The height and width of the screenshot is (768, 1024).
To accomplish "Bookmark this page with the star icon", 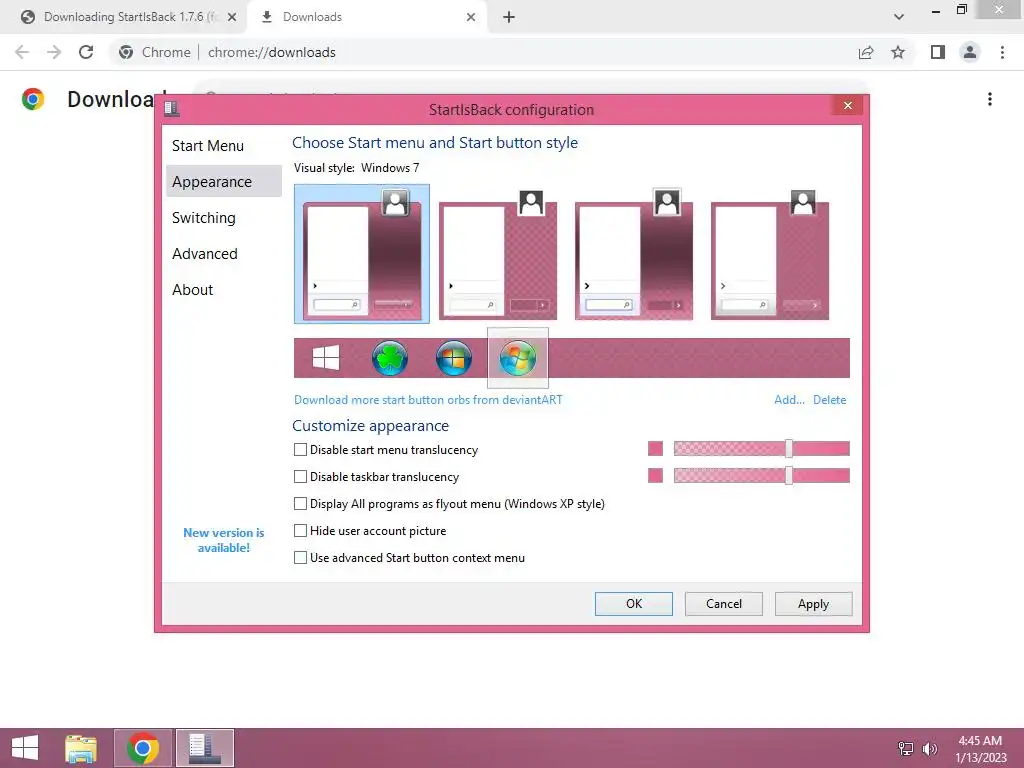I will click(898, 52).
